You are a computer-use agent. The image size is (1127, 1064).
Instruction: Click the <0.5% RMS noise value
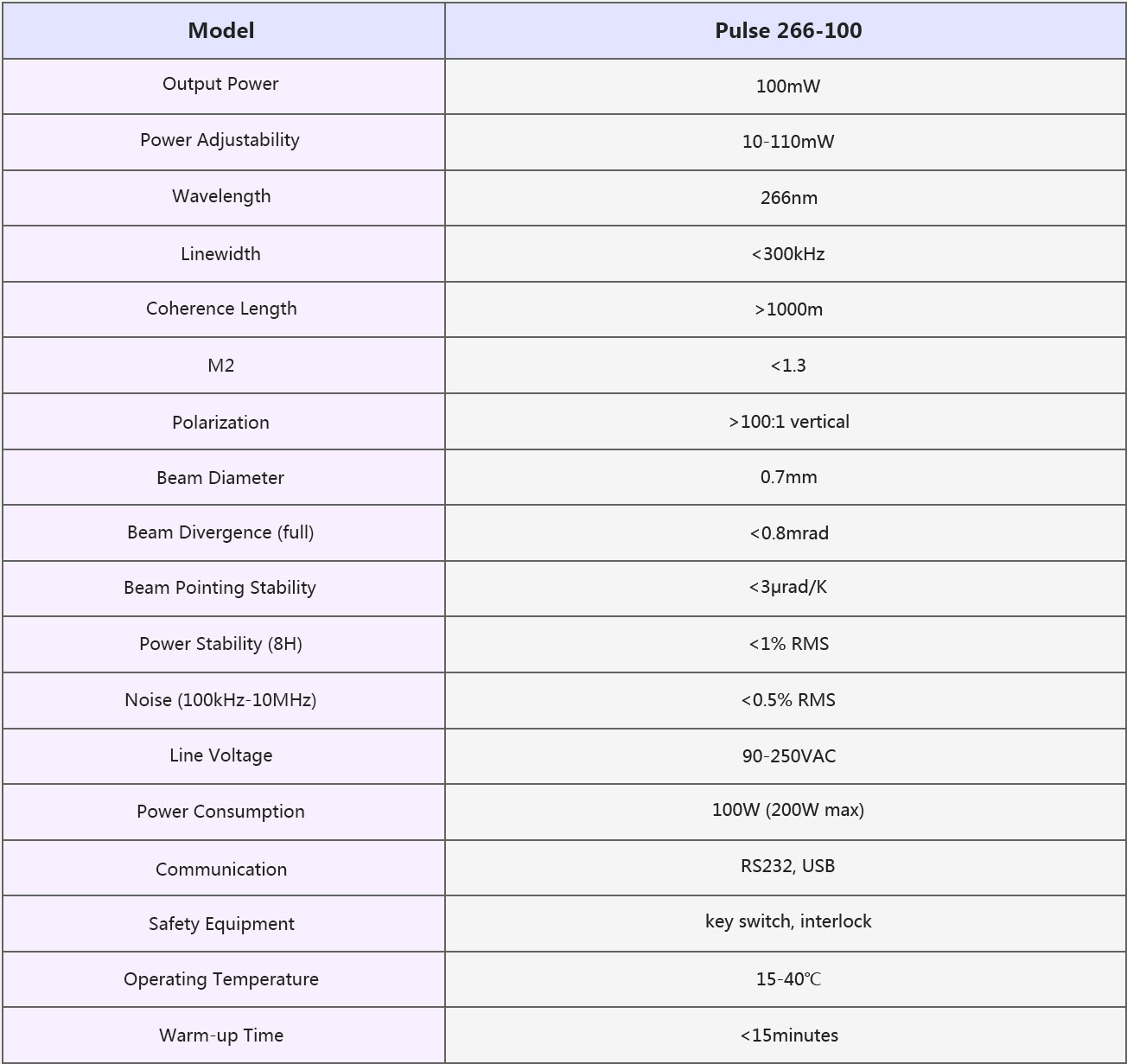click(788, 700)
